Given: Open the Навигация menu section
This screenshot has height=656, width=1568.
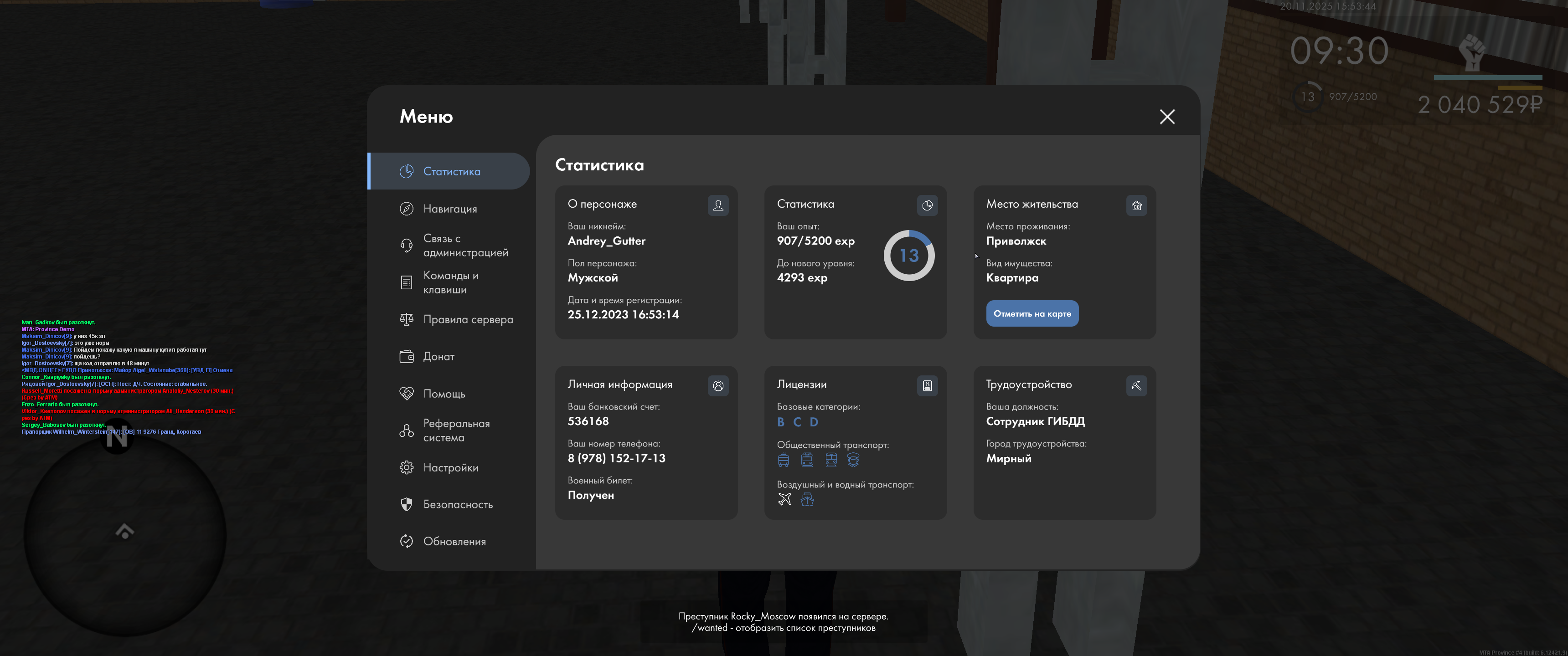Looking at the screenshot, I should (449, 209).
